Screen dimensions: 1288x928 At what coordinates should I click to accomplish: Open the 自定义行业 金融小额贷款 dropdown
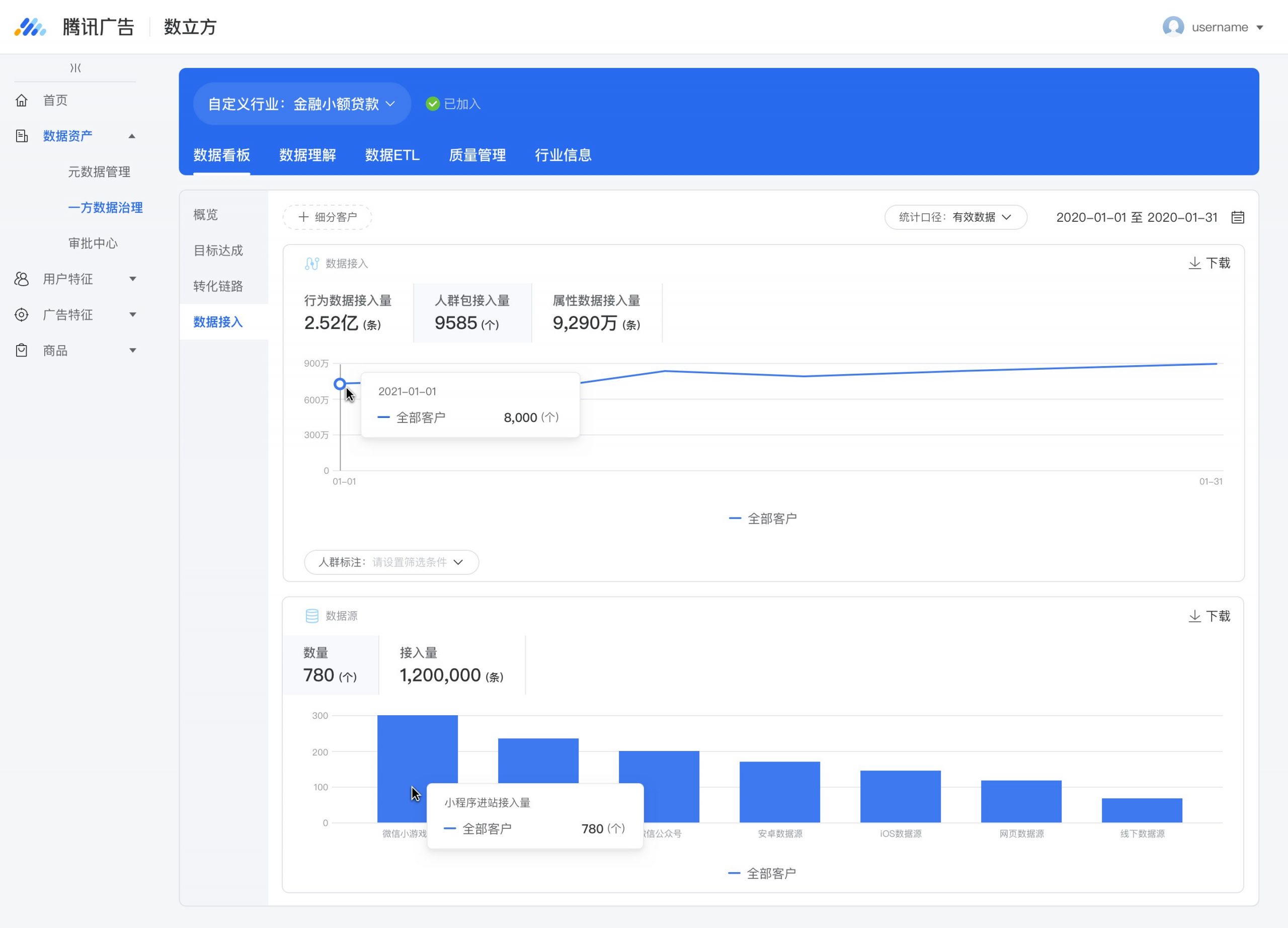[301, 104]
